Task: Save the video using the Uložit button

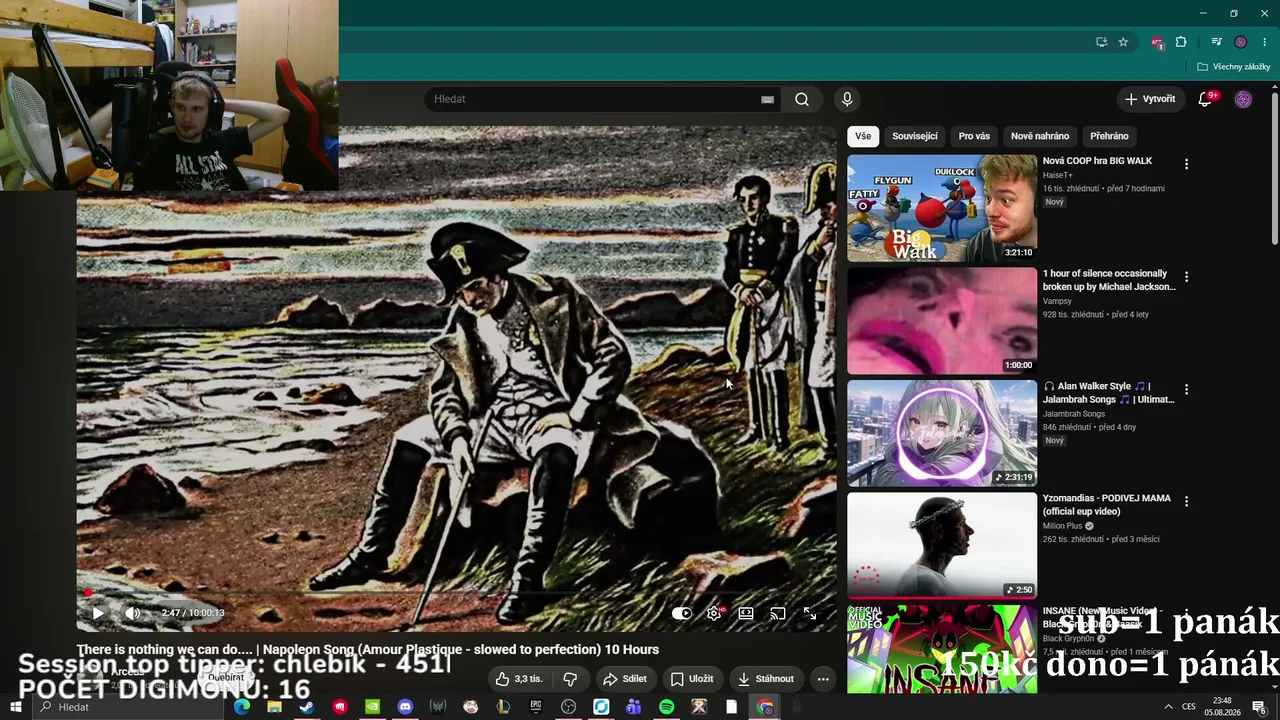Action: (692, 679)
